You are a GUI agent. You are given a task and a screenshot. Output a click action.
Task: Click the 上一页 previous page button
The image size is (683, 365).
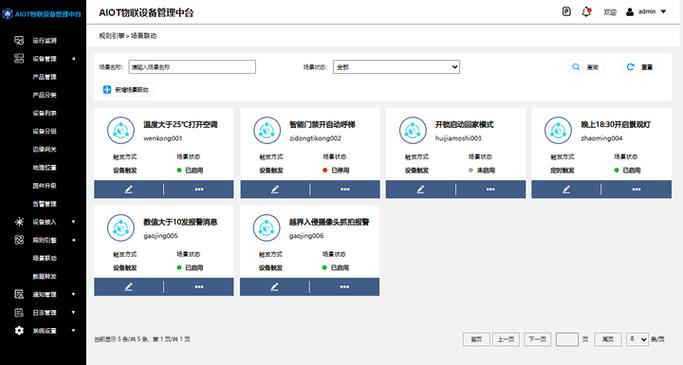pos(506,339)
